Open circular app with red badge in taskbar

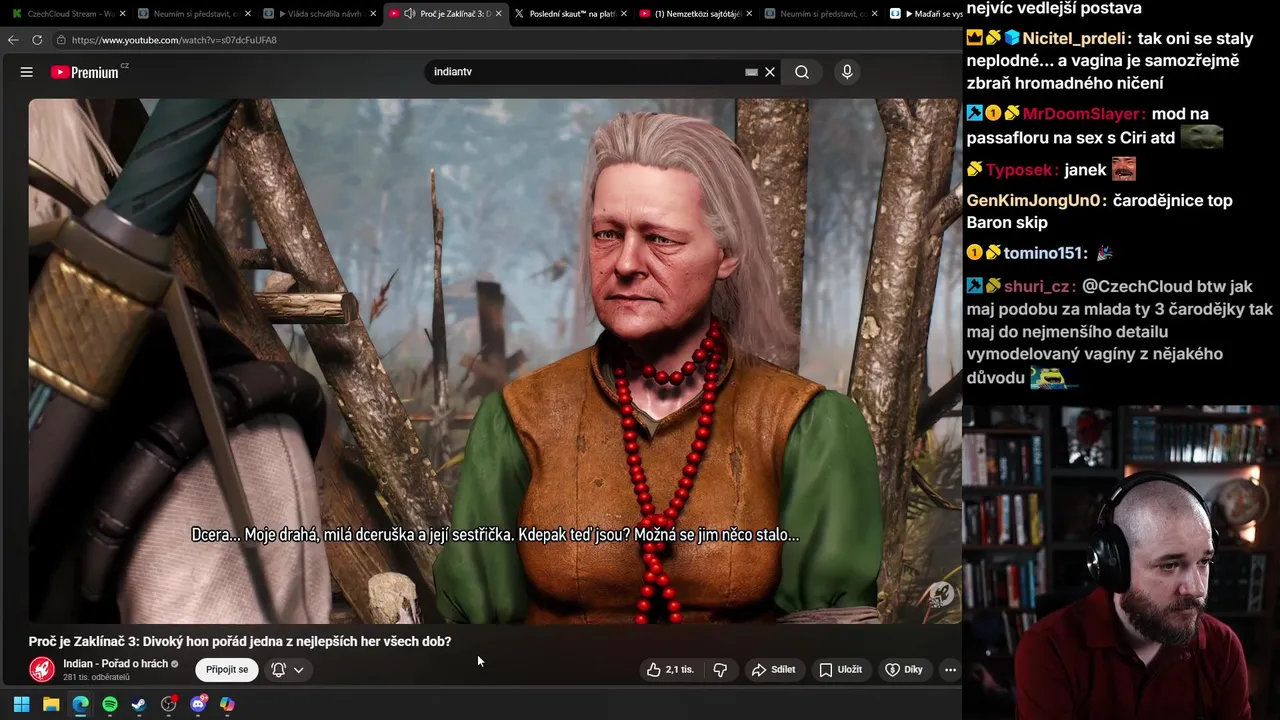[x=169, y=704]
